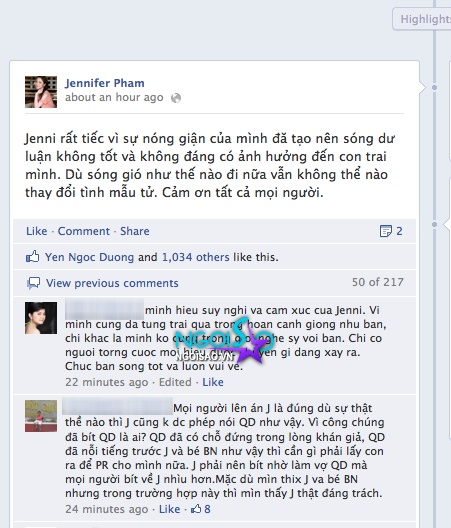This screenshot has width=451, height=528.
Task: Open first commenter's profile photo
Action: (41, 318)
